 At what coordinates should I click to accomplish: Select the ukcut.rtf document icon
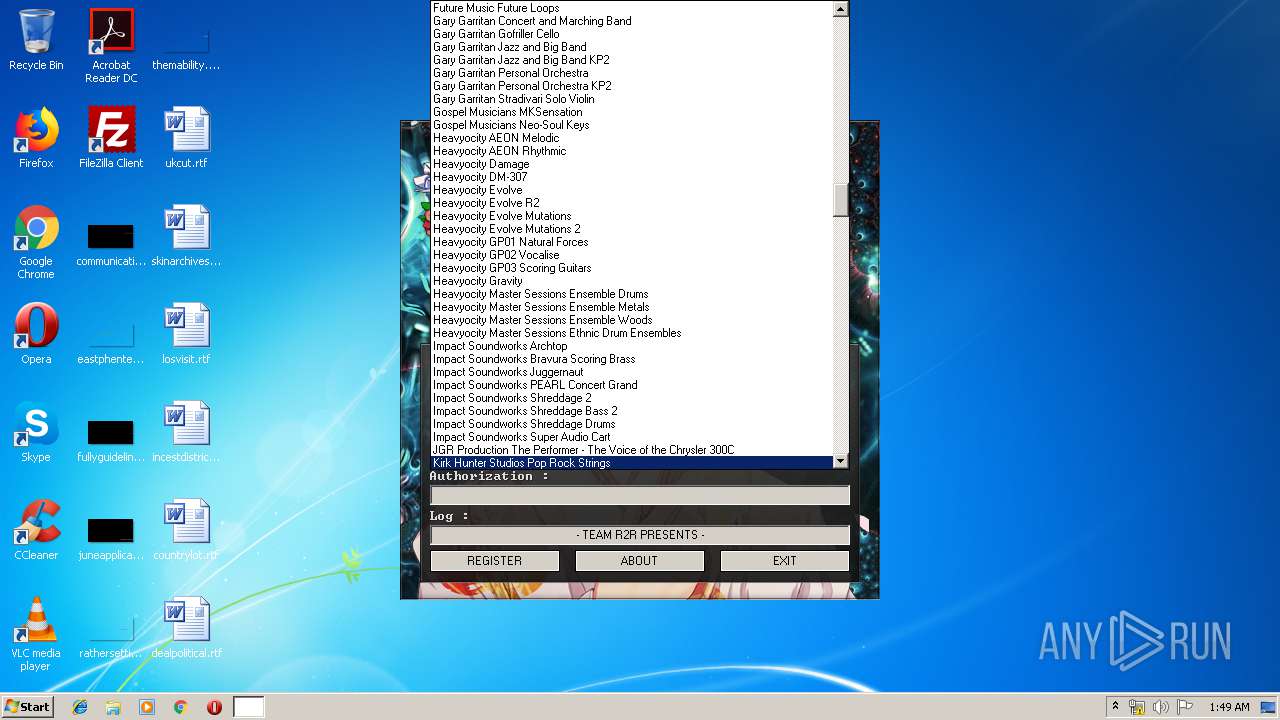(186, 138)
